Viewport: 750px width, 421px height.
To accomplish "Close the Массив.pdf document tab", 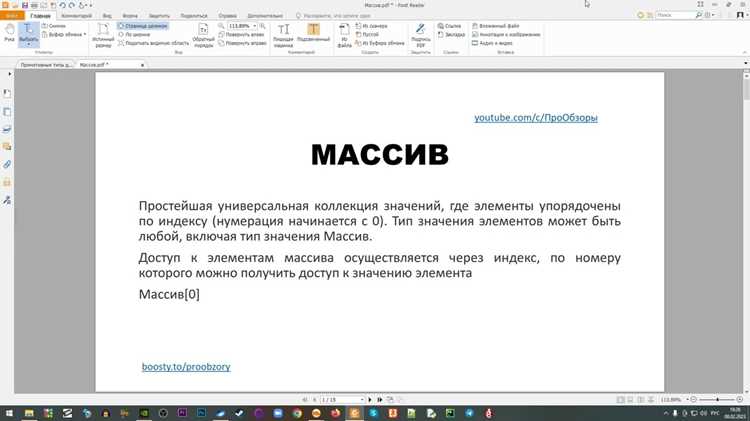I will (x=143, y=65).
